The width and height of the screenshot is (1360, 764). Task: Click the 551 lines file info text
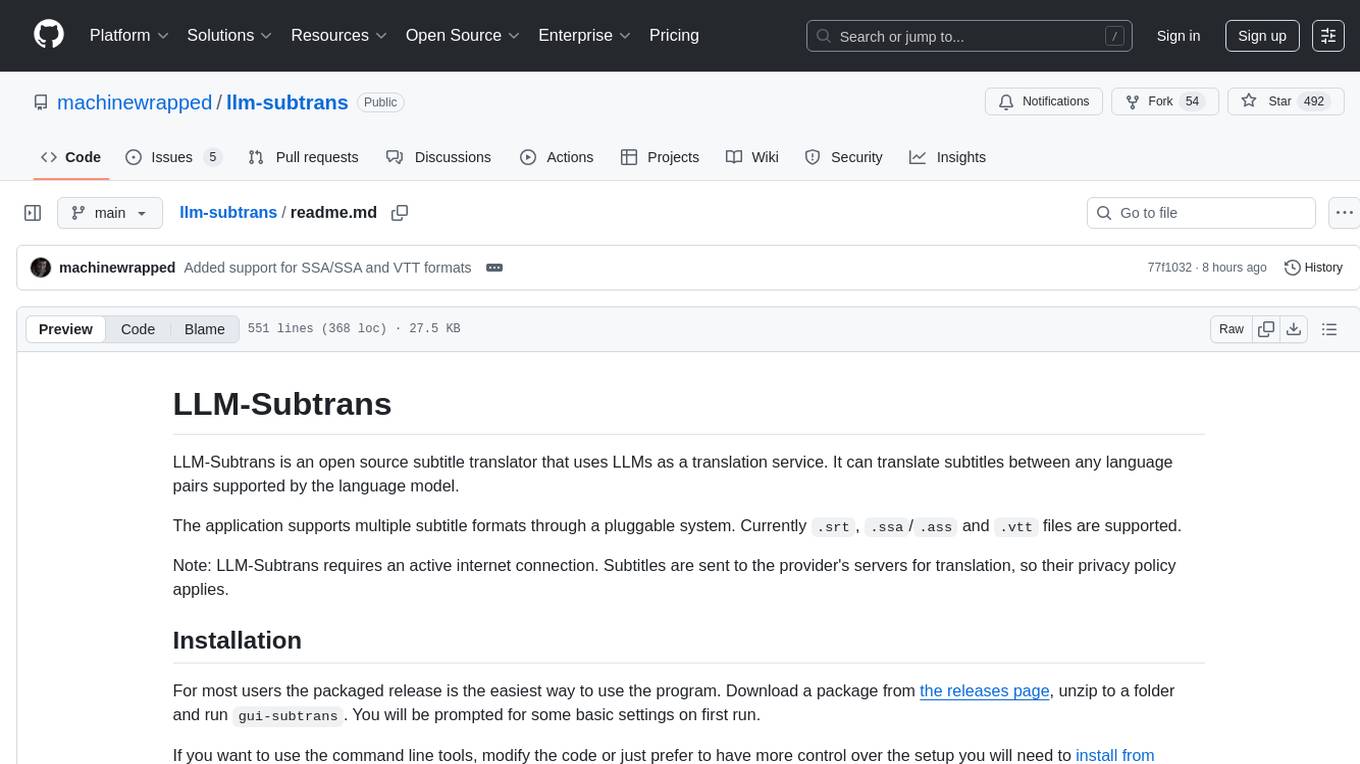pyautogui.click(x=354, y=329)
